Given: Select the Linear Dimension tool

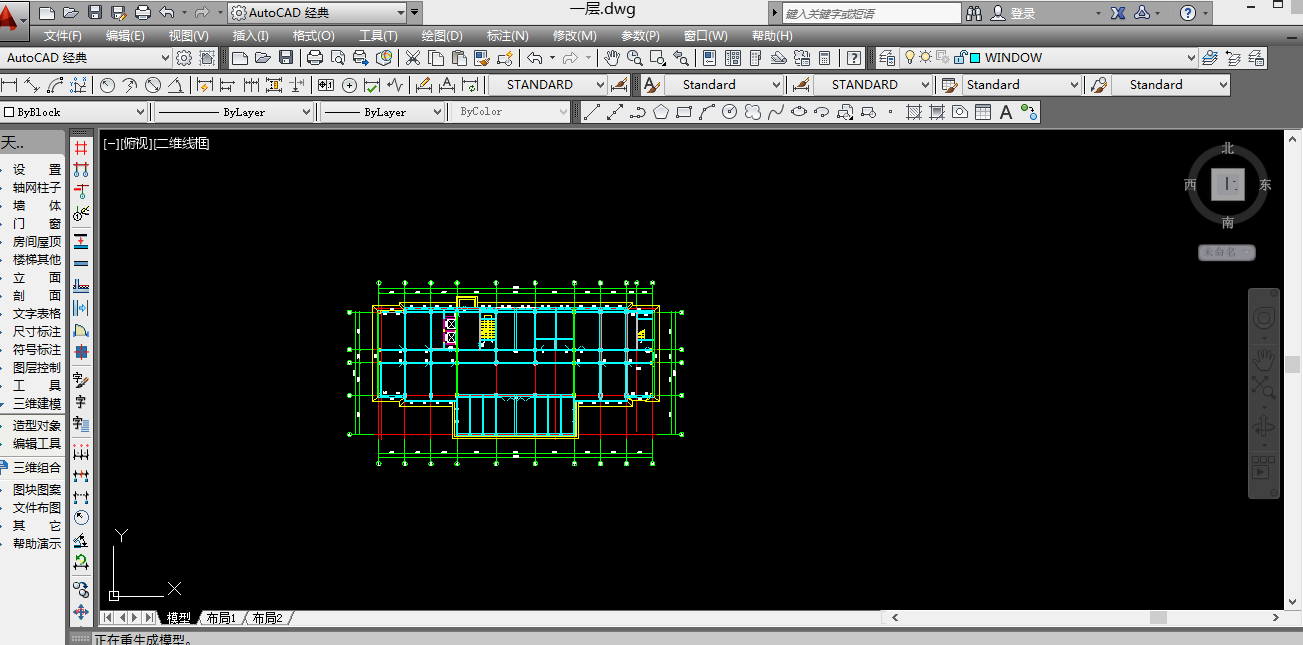Looking at the screenshot, I should click(11, 85).
